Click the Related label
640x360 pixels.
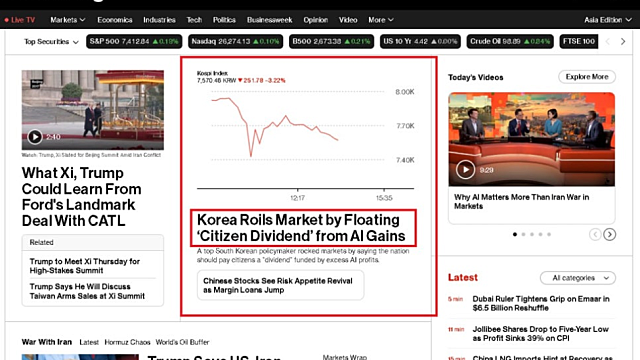(x=41, y=242)
